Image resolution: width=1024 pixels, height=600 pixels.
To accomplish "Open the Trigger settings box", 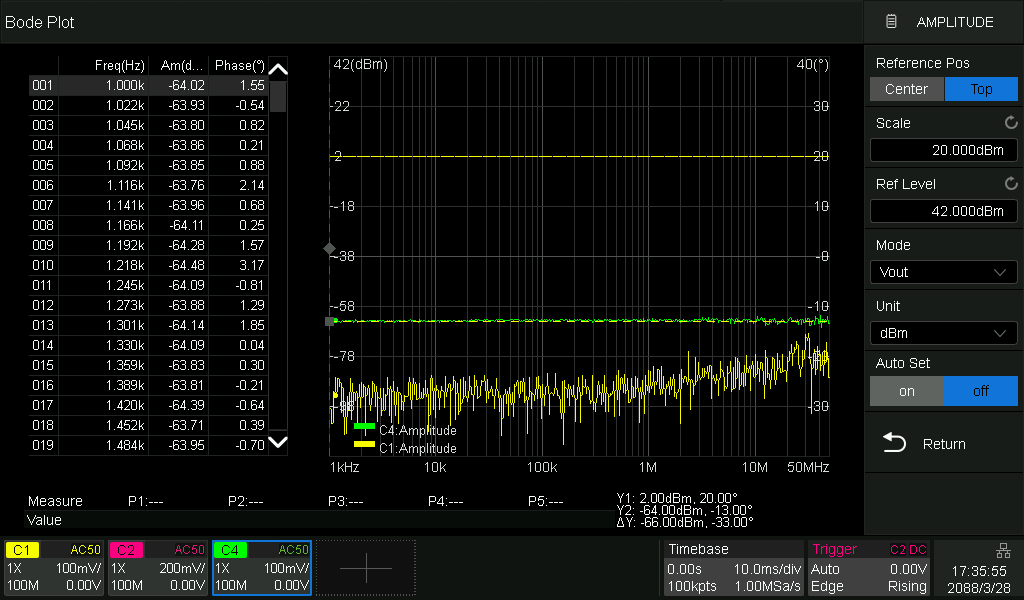I will coord(869,568).
